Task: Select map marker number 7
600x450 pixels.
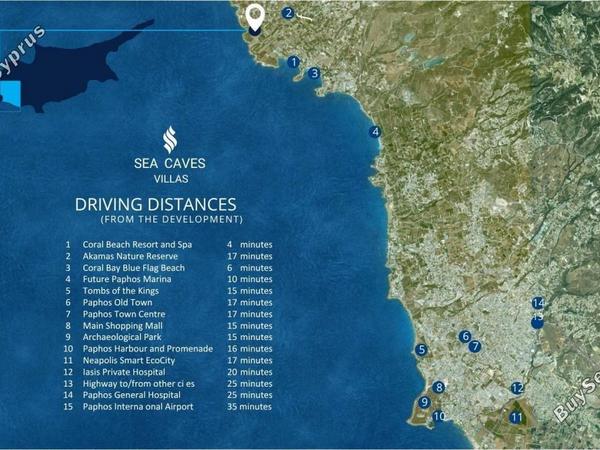Action: coord(475,347)
